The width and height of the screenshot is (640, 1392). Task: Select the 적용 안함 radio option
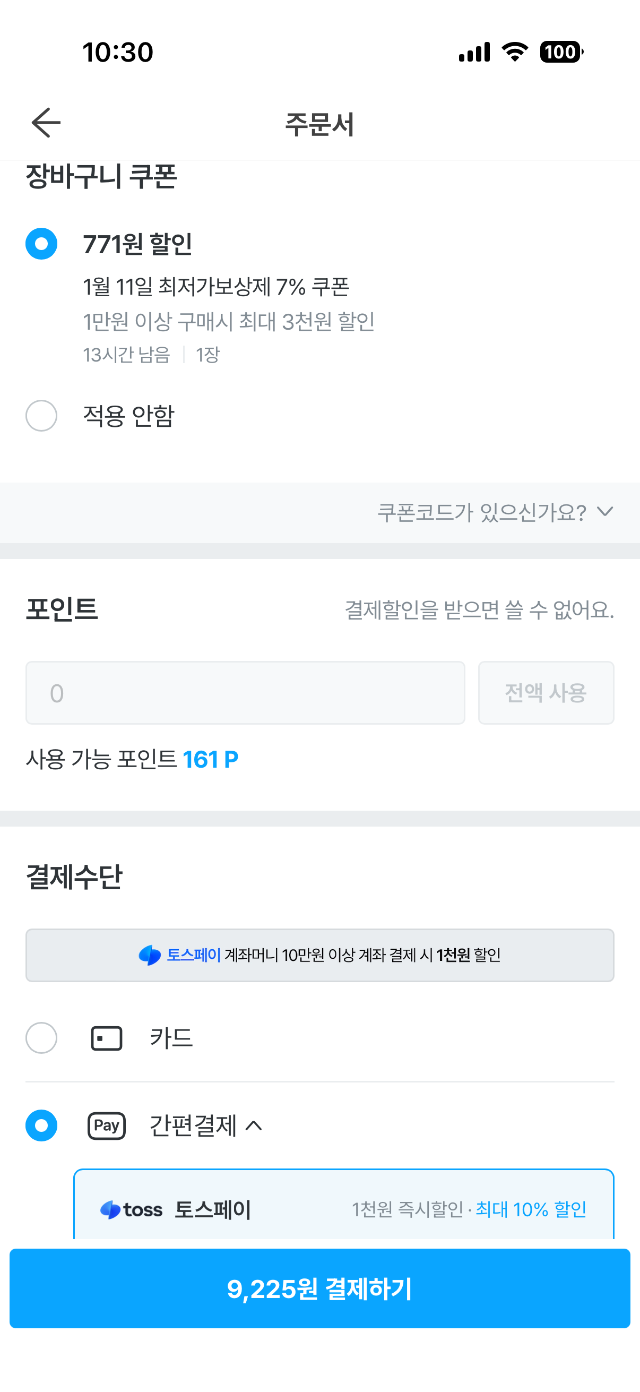coord(41,416)
